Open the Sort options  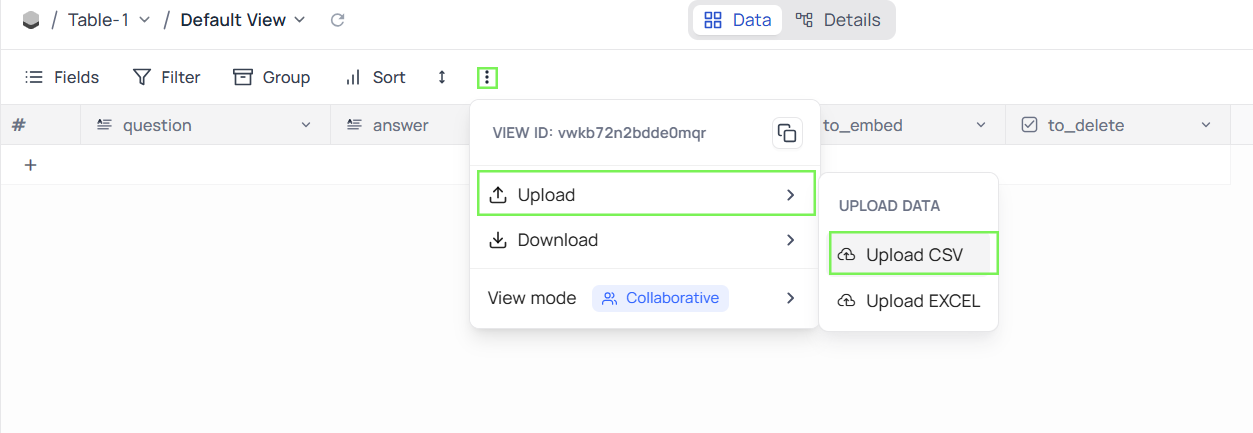pyautogui.click(x=375, y=77)
